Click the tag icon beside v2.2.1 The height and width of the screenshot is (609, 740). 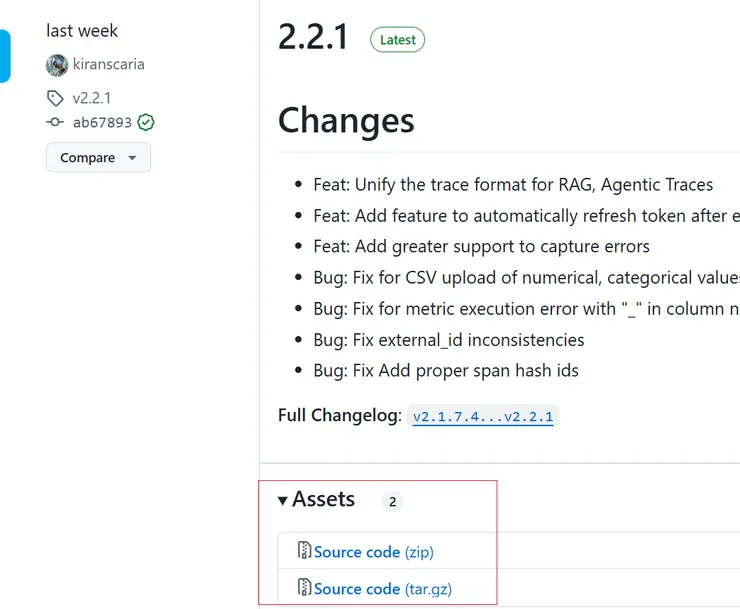[x=55, y=98]
